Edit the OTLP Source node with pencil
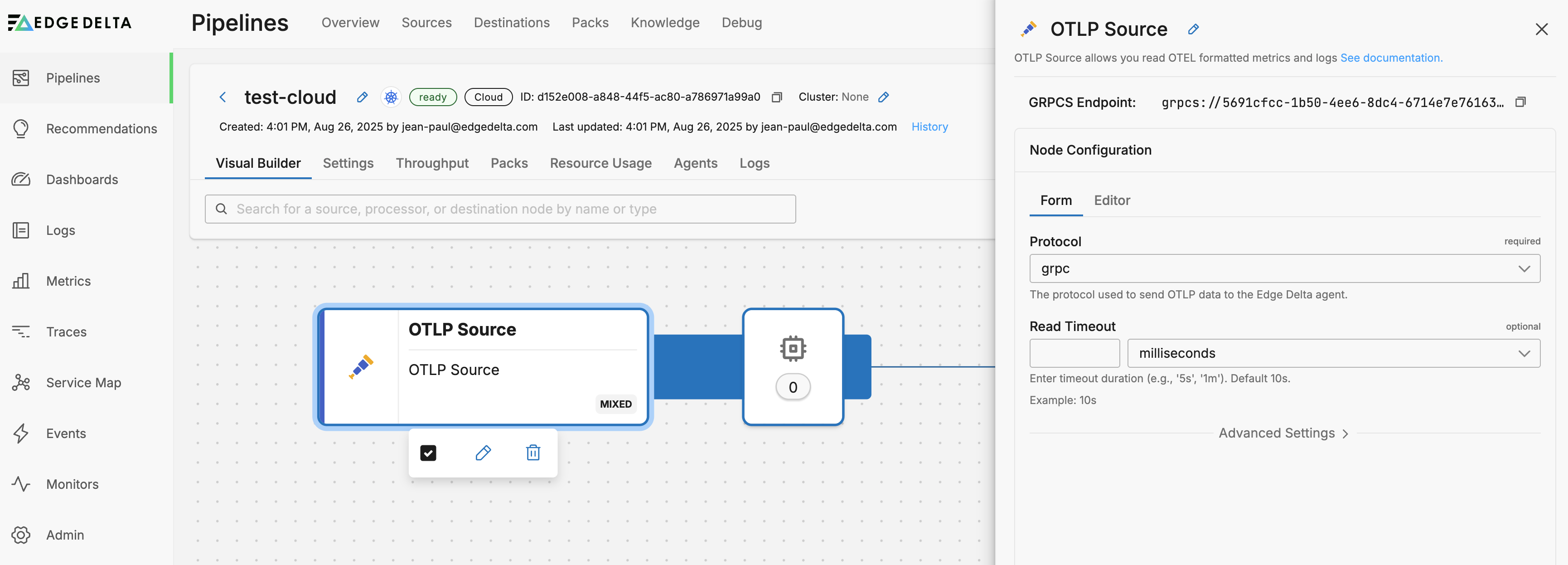This screenshot has width=1568, height=565. coord(483,453)
